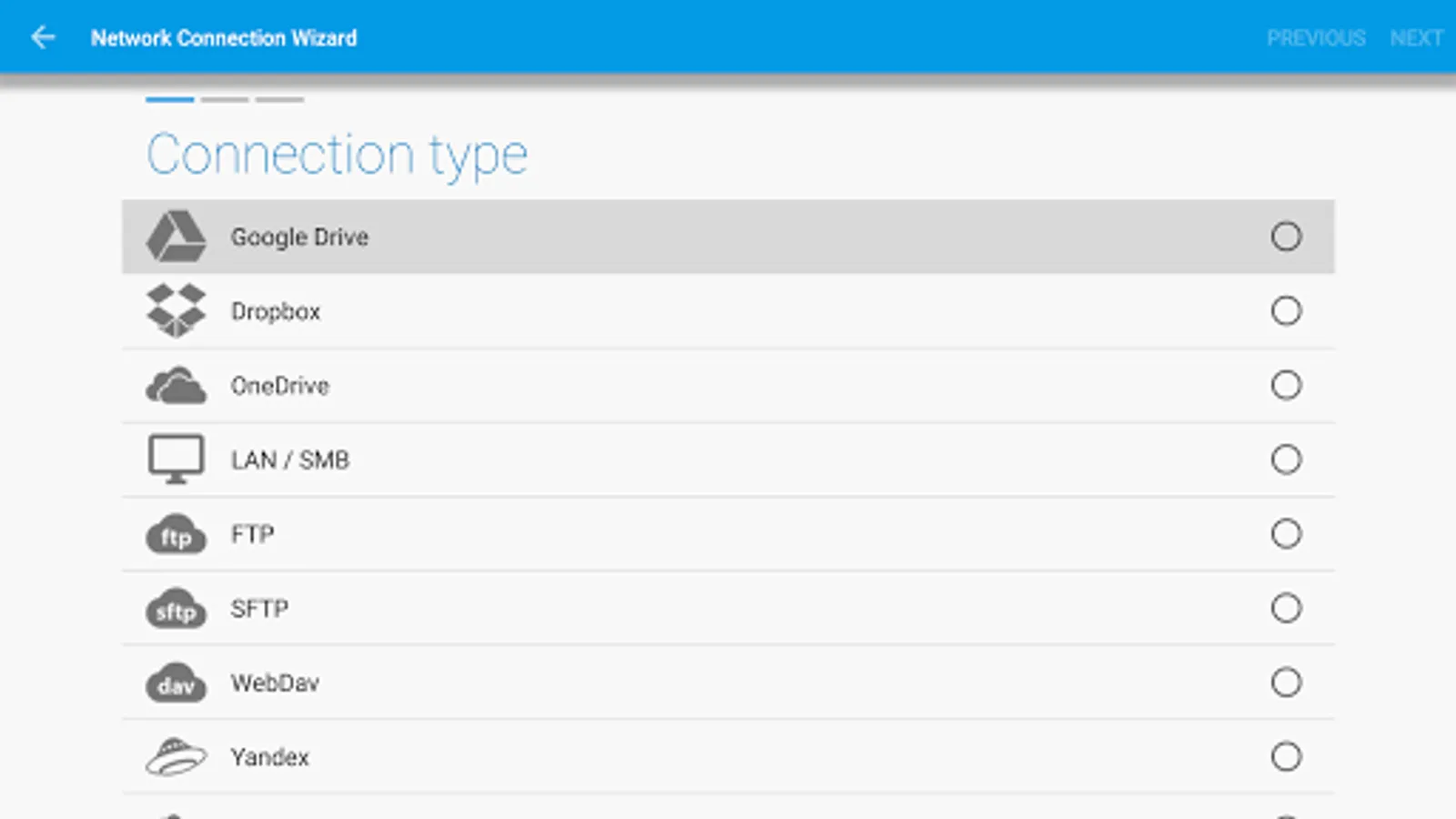The height and width of the screenshot is (819, 1456).
Task: Click the Google Drive logo icon
Action: click(x=176, y=237)
